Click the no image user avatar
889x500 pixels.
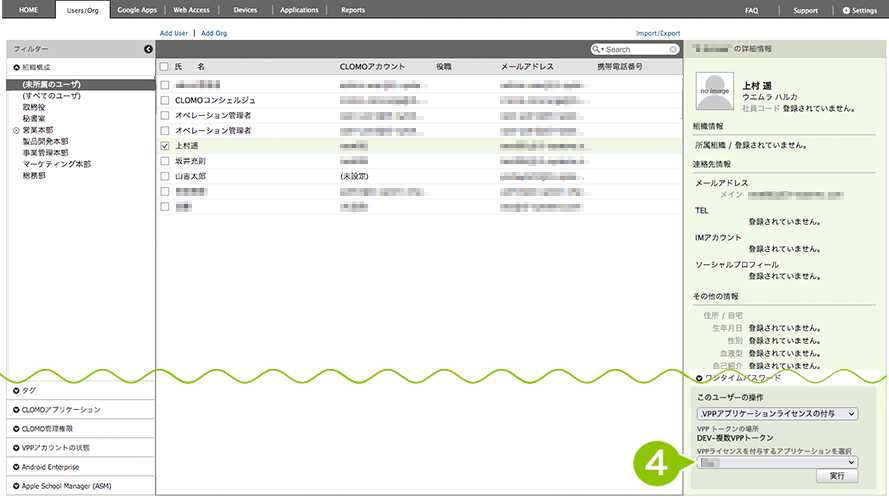tap(715, 91)
